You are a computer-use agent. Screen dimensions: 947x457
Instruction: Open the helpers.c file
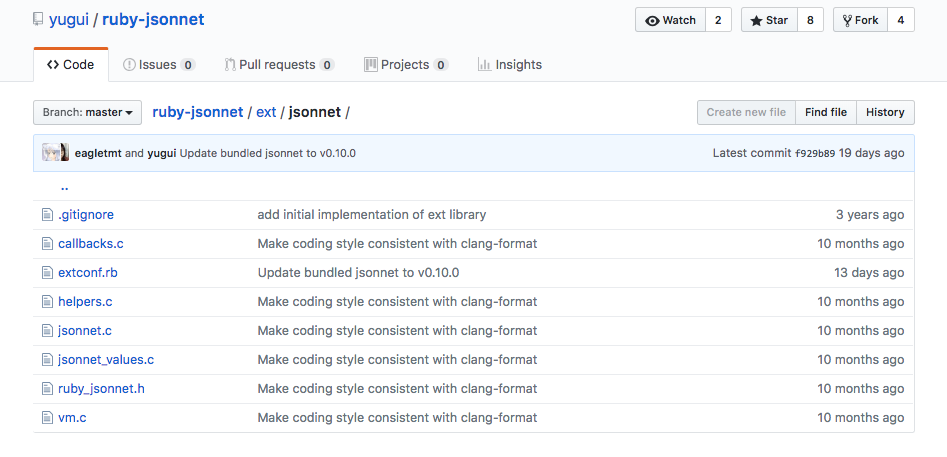tap(85, 302)
